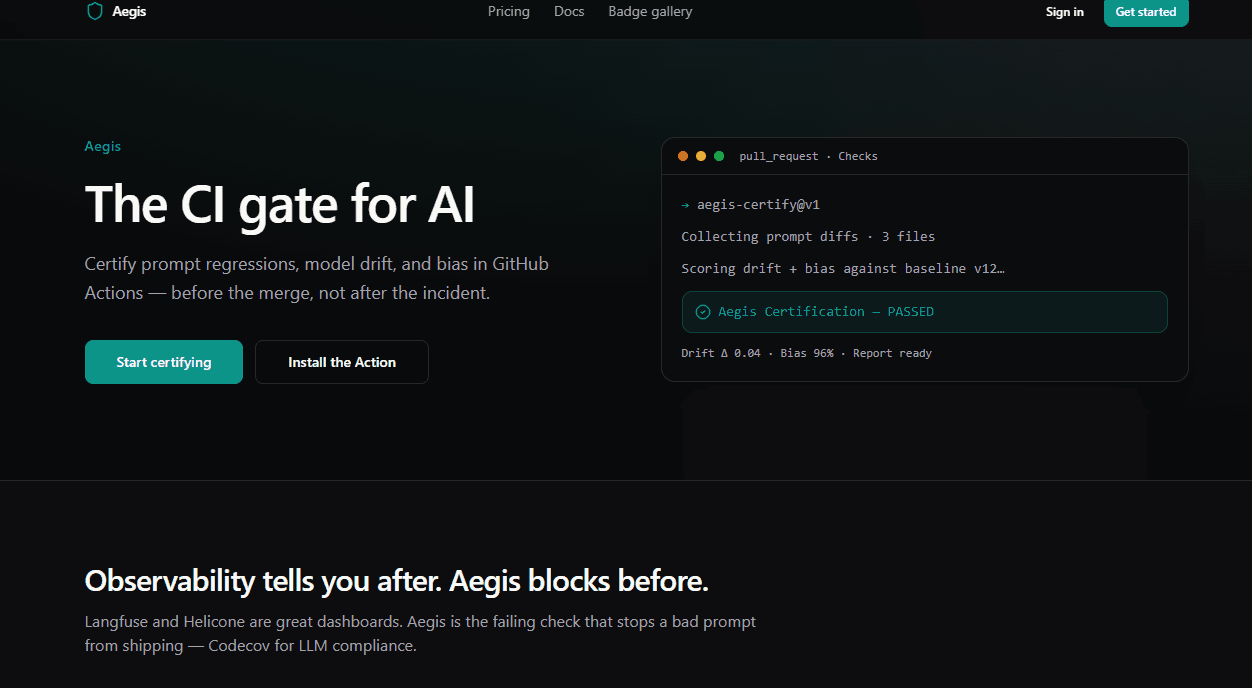Go to the Badge gallery

650,12
